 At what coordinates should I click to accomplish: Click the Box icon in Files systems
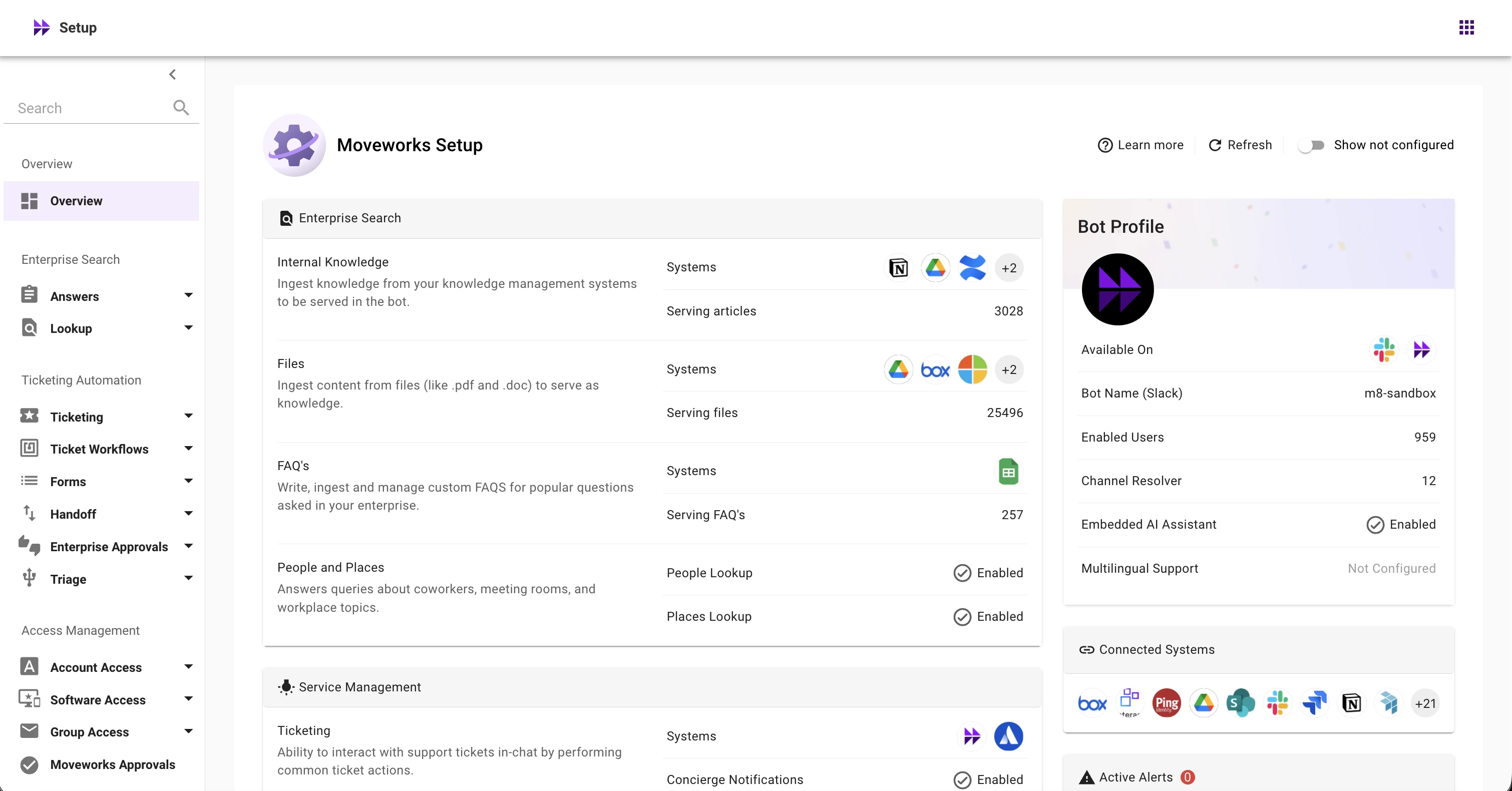(x=935, y=369)
